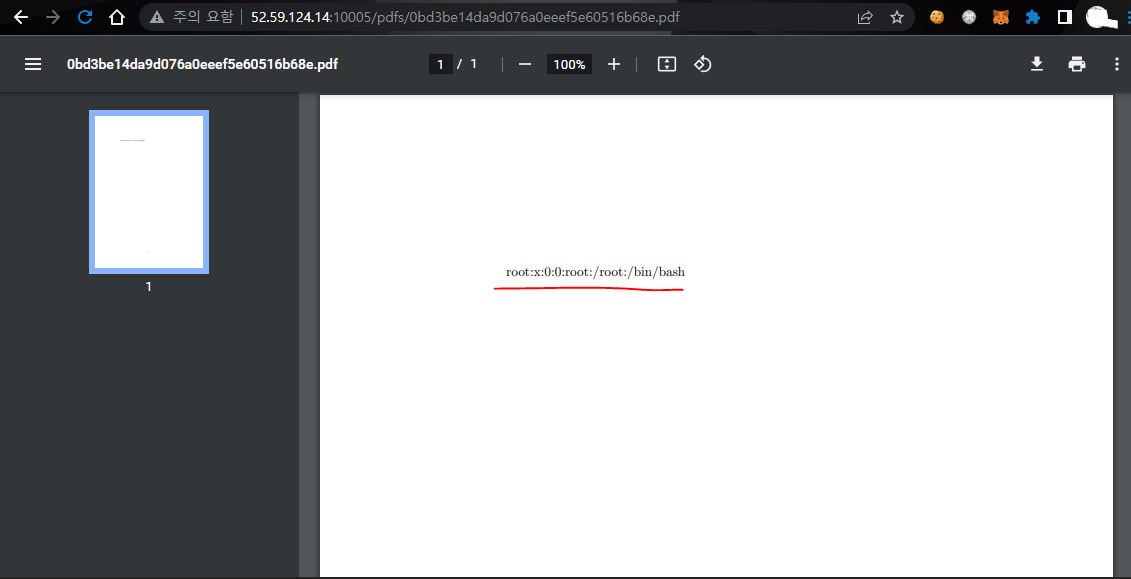Fit the PDF to page
This screenshot has width=1131, height=579.
667,64
